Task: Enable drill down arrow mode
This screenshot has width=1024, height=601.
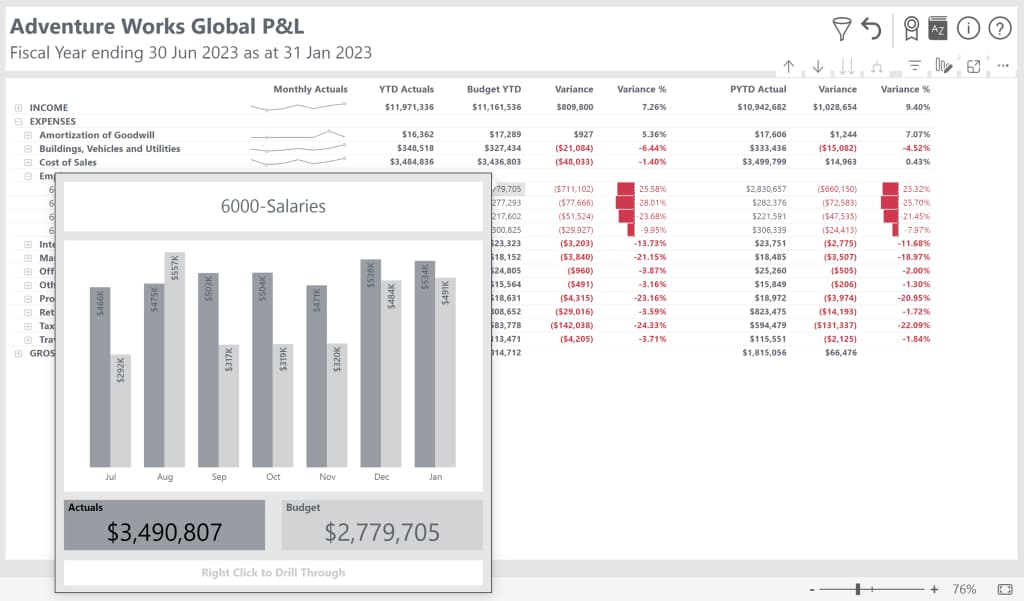Action: pyautogui.click(x=818, y=66)
